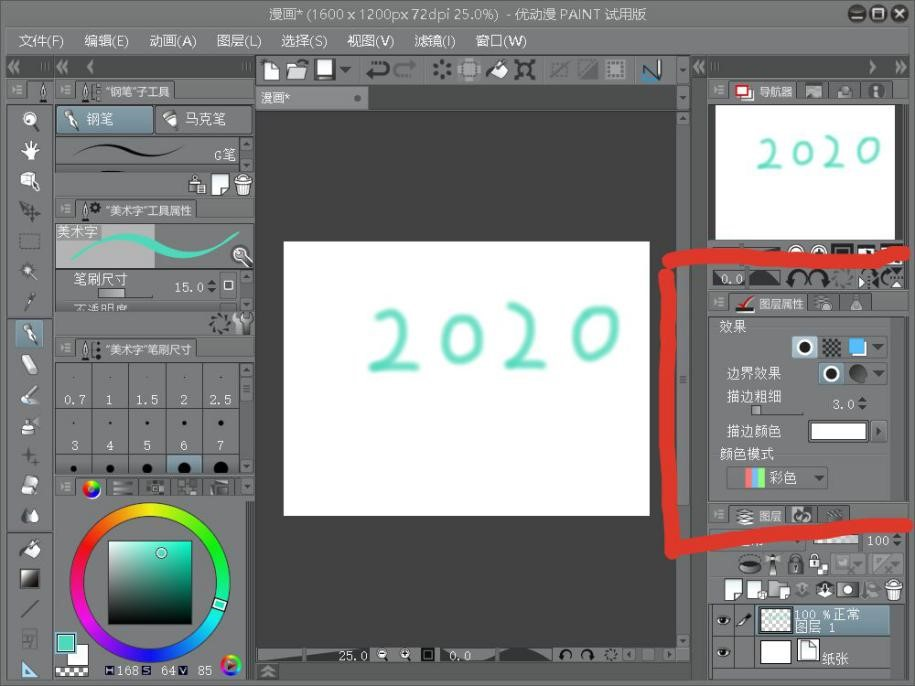Open the 颜色模式 彩色 dropdown
This screenshot has width=915, height=686.
[x=790, y=478]
